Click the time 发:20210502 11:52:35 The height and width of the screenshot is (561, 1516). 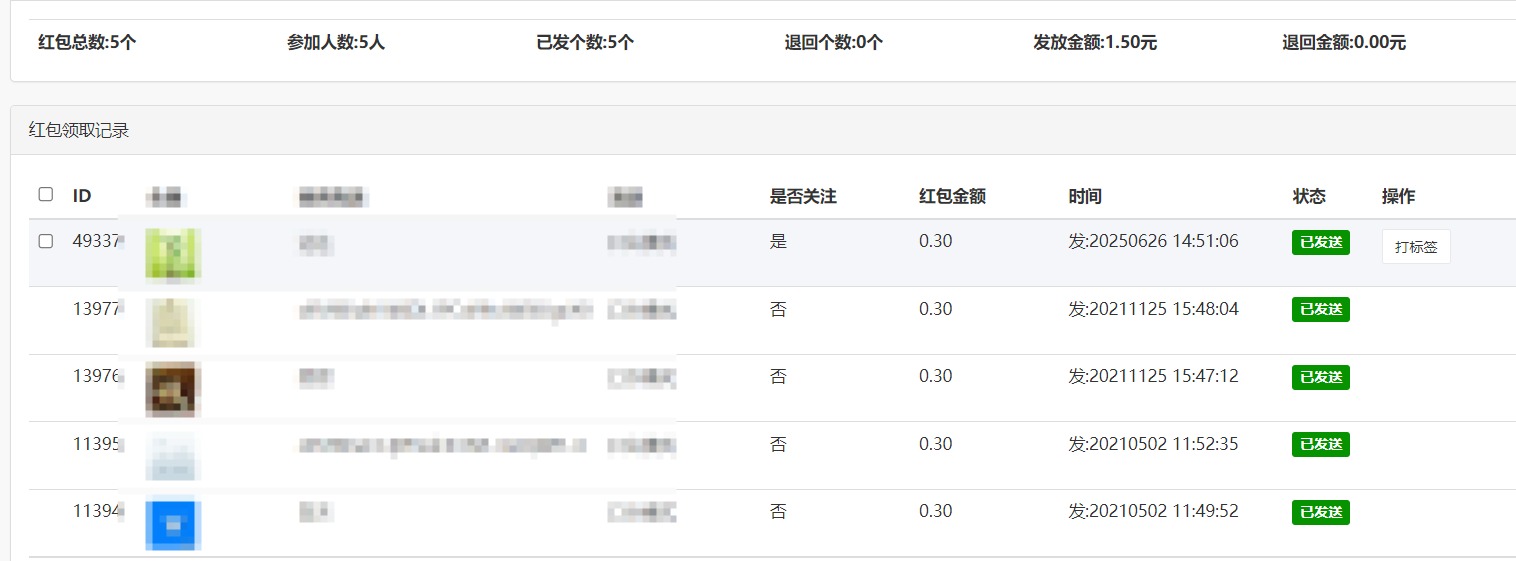coord(1153,444)
